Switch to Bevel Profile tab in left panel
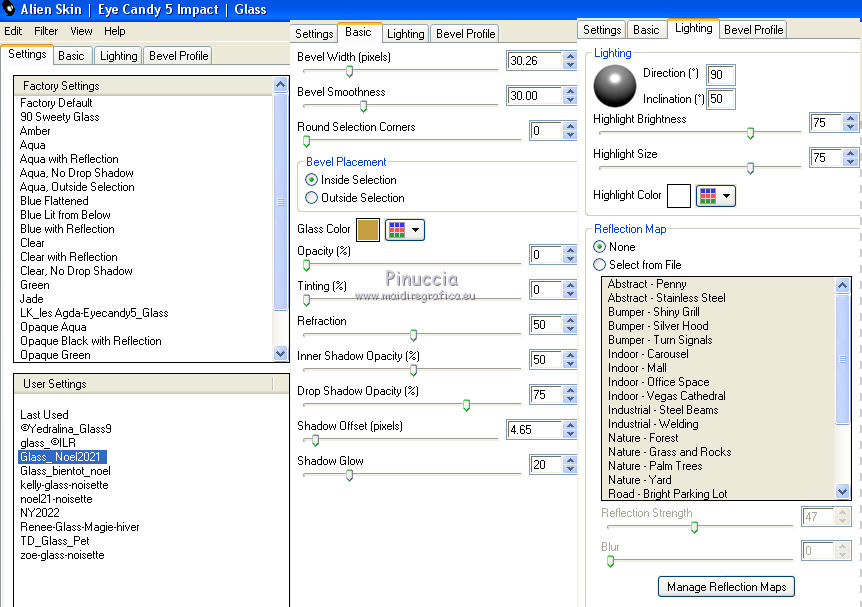862x607 pixels. click(179, 56)
